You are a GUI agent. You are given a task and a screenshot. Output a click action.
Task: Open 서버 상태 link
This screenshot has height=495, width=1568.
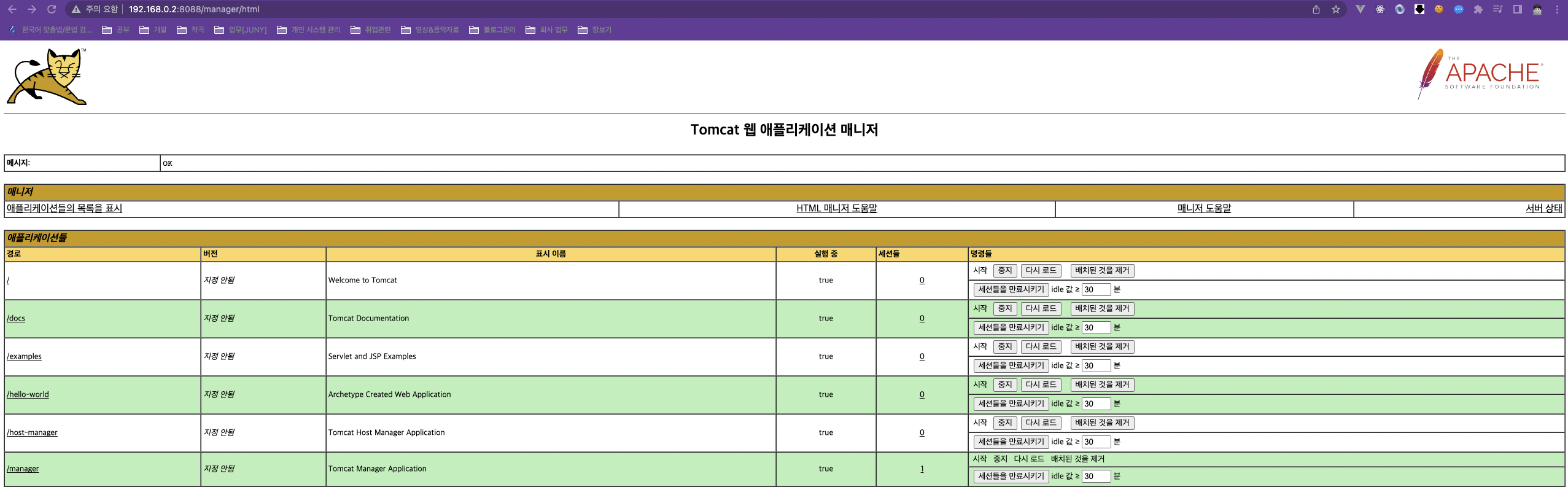(x=1543, y=208)
